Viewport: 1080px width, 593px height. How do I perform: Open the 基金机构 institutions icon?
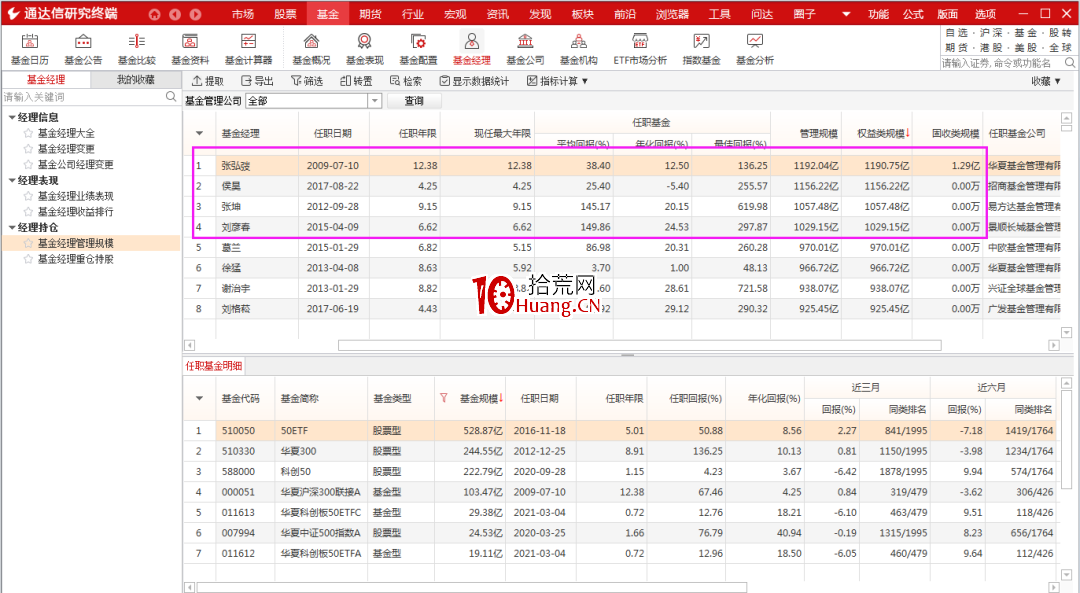click(x=579, y=49)
